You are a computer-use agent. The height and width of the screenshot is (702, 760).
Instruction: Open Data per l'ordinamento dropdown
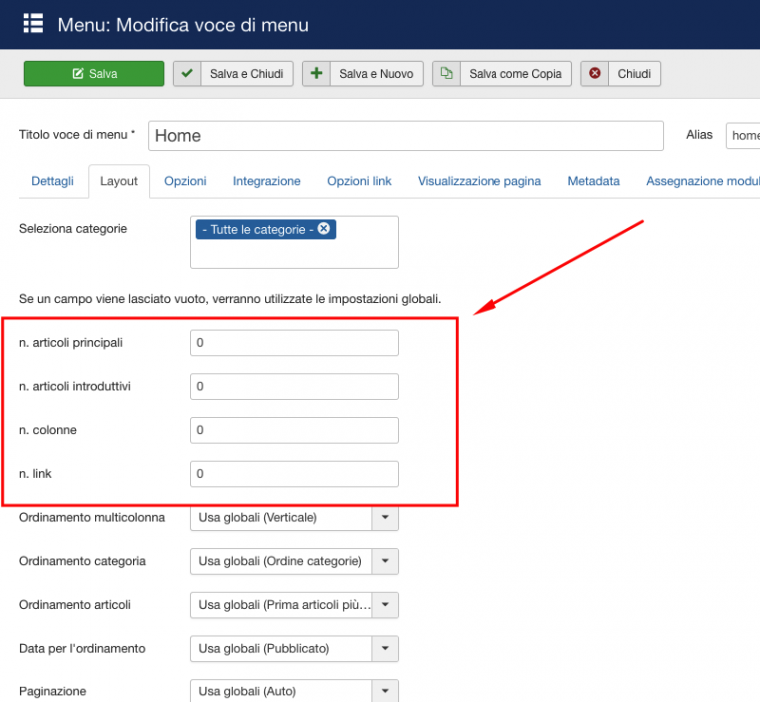click(385, 649)
